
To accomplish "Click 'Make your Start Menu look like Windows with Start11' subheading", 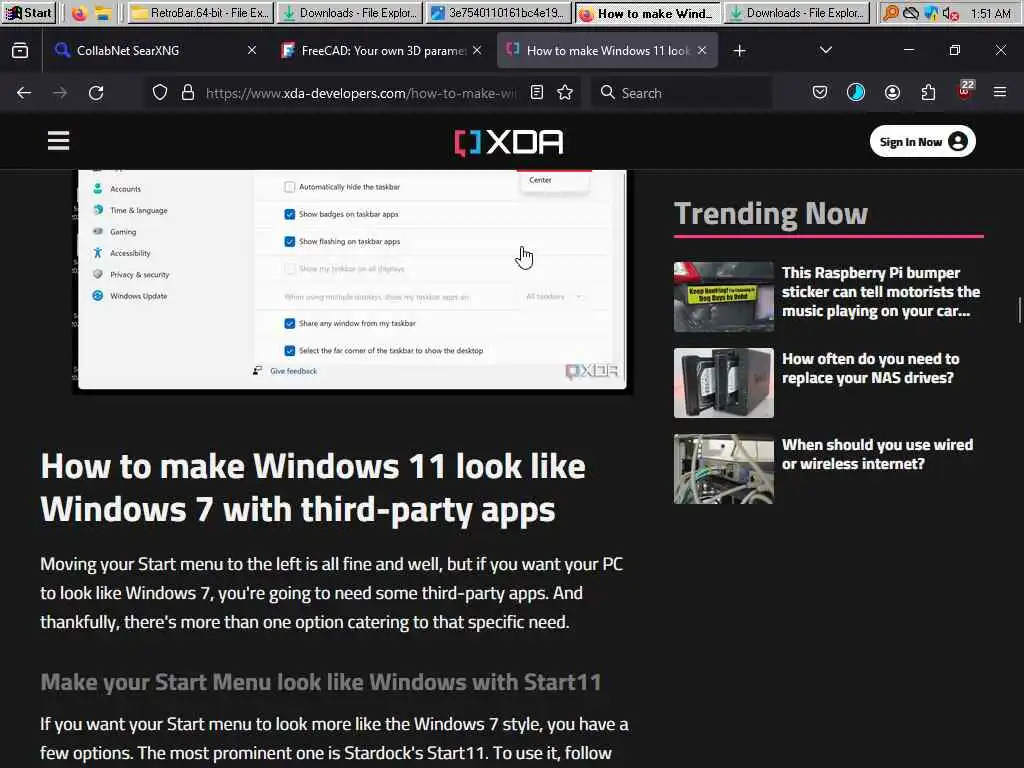I will [321, 682].
